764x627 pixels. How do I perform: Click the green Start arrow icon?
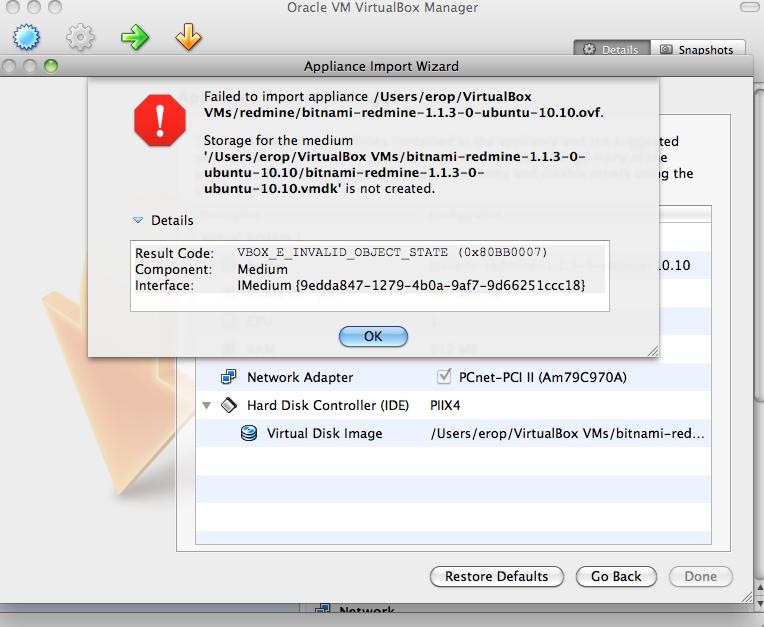pos(134,38)
